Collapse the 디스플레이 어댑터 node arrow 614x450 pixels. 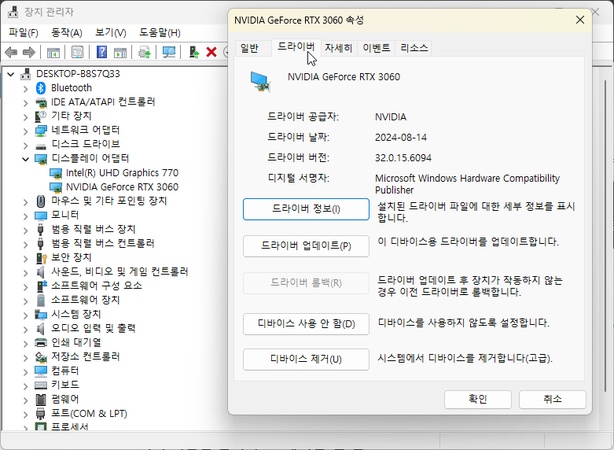[25, 159]
